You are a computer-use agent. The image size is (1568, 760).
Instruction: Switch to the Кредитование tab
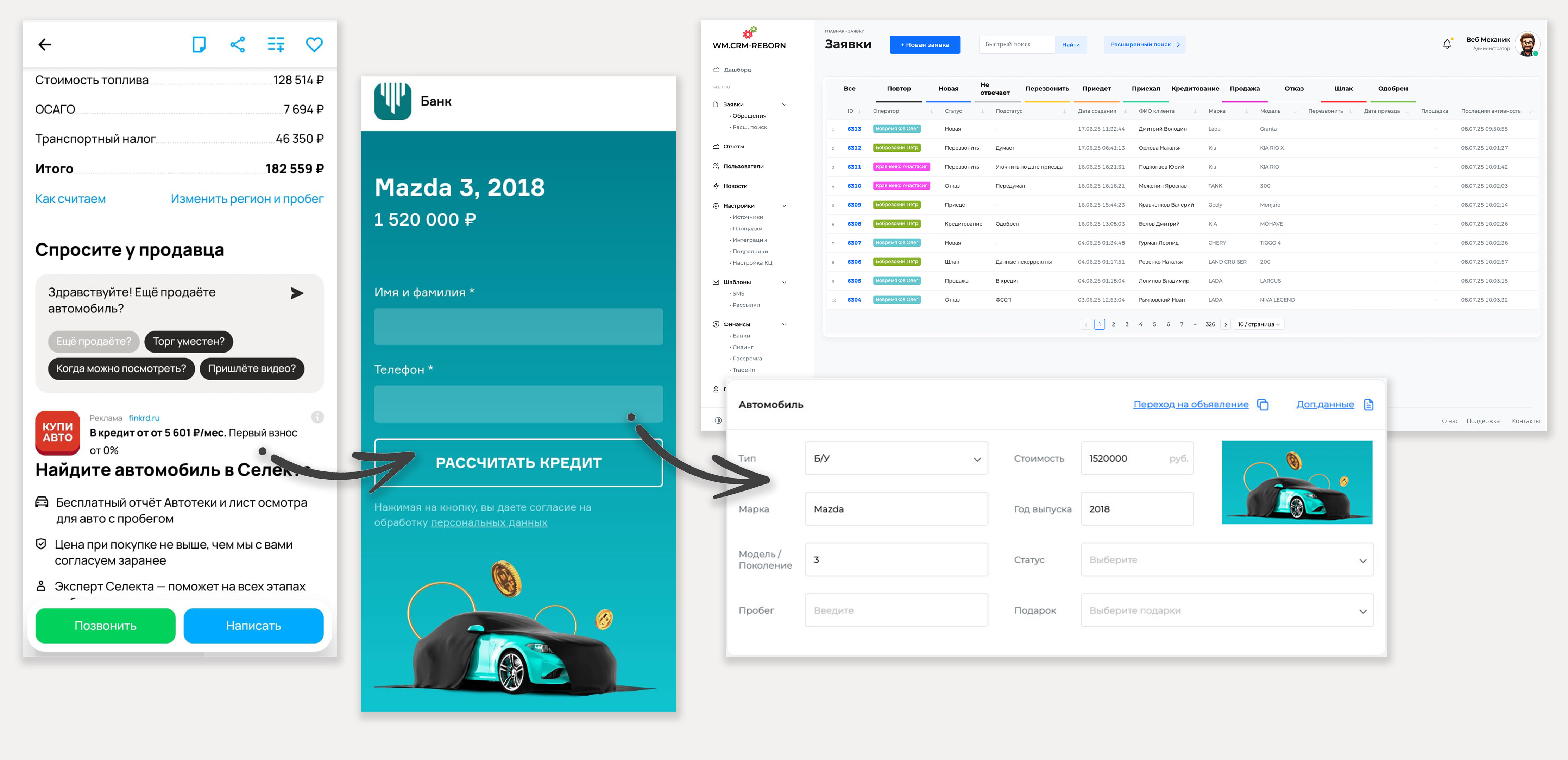pos(1195,89)
